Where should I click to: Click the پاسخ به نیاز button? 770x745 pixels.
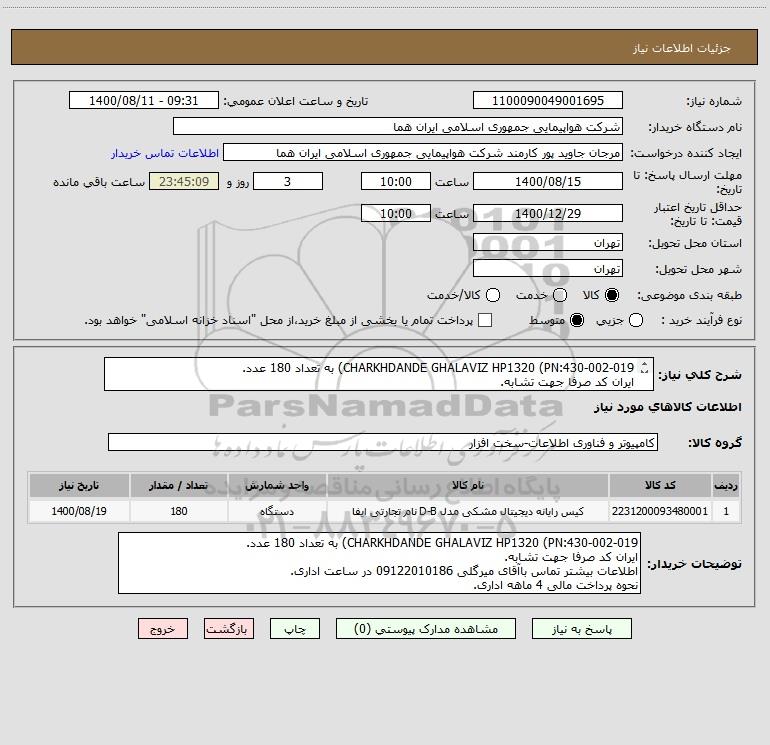pos(581,629)
